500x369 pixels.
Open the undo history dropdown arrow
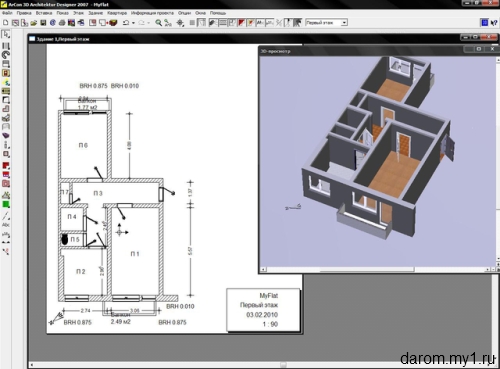(x=133, y=23)
